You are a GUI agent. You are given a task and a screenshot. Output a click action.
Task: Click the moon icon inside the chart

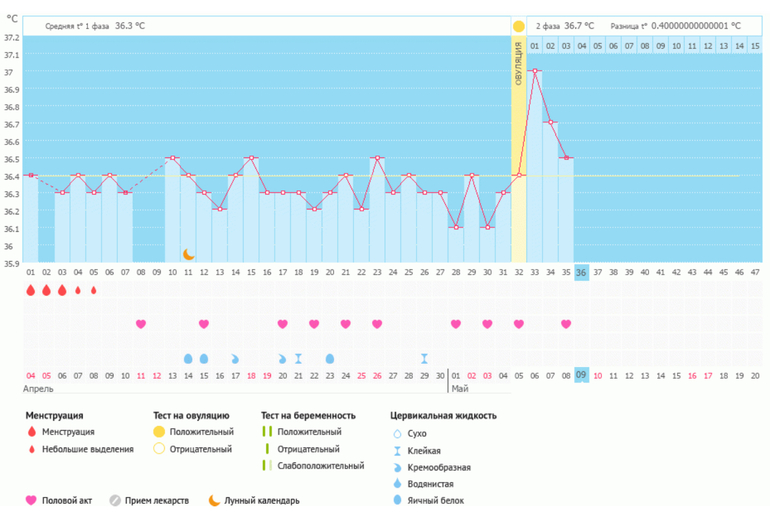click(x=188, y=255)
